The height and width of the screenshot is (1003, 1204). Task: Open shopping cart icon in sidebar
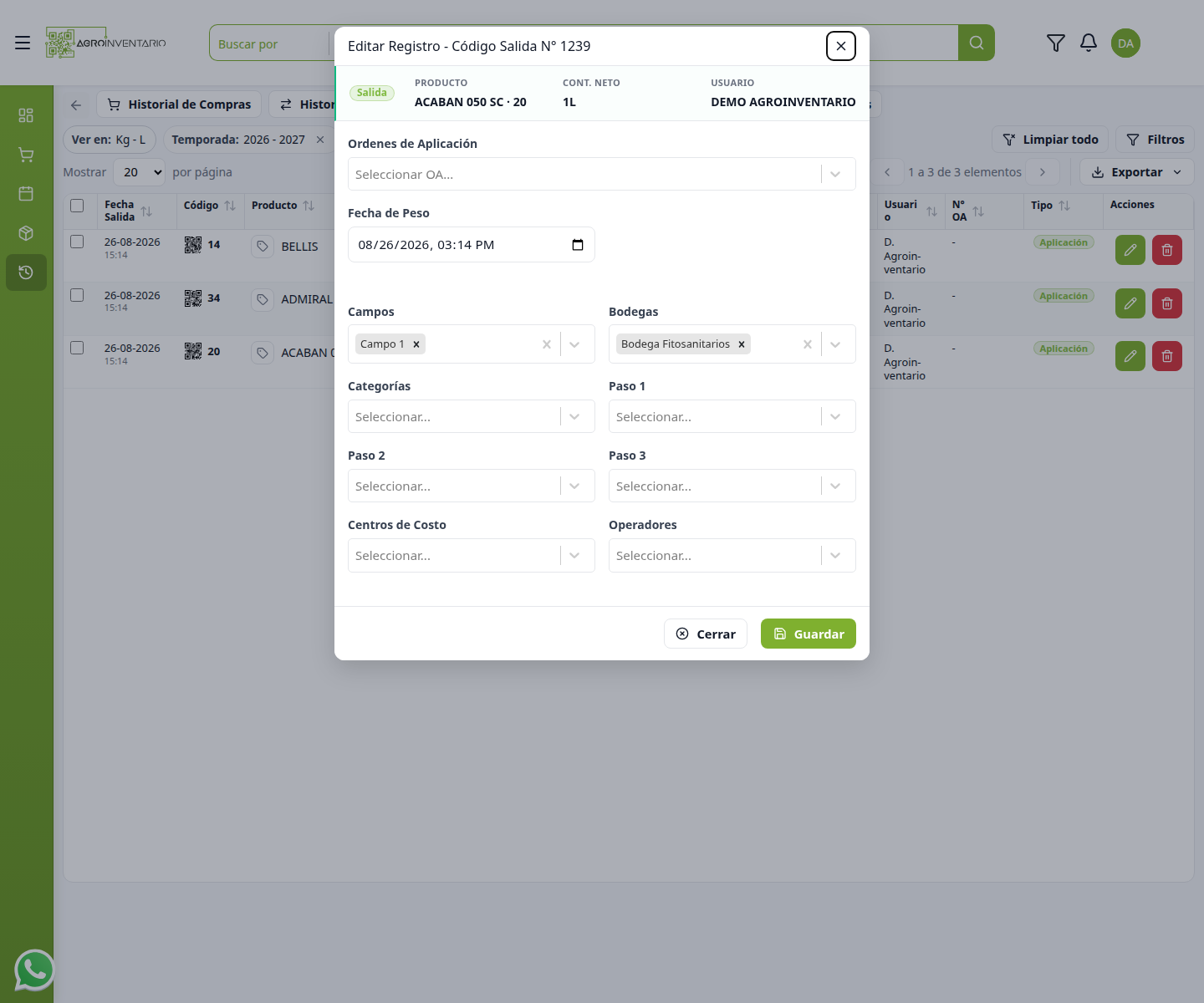(x=26, y=155)
